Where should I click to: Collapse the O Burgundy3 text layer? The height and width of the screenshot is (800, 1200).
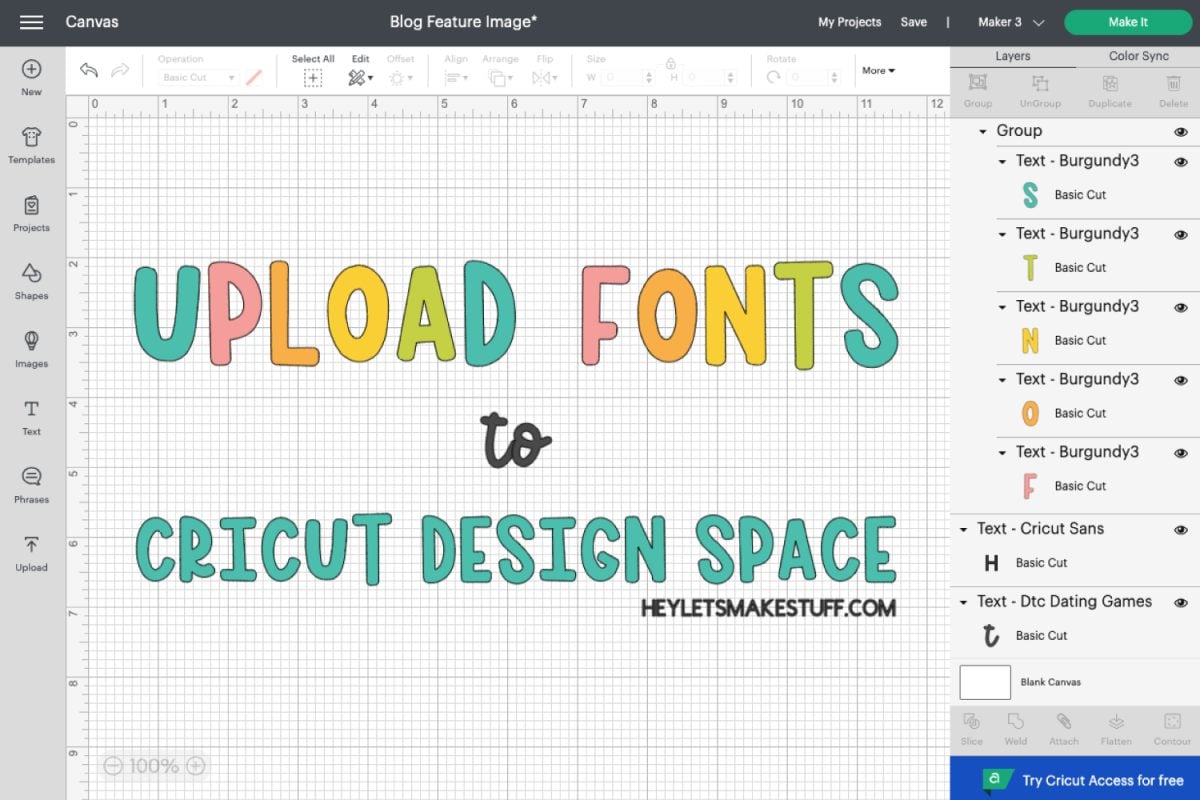1002,381
